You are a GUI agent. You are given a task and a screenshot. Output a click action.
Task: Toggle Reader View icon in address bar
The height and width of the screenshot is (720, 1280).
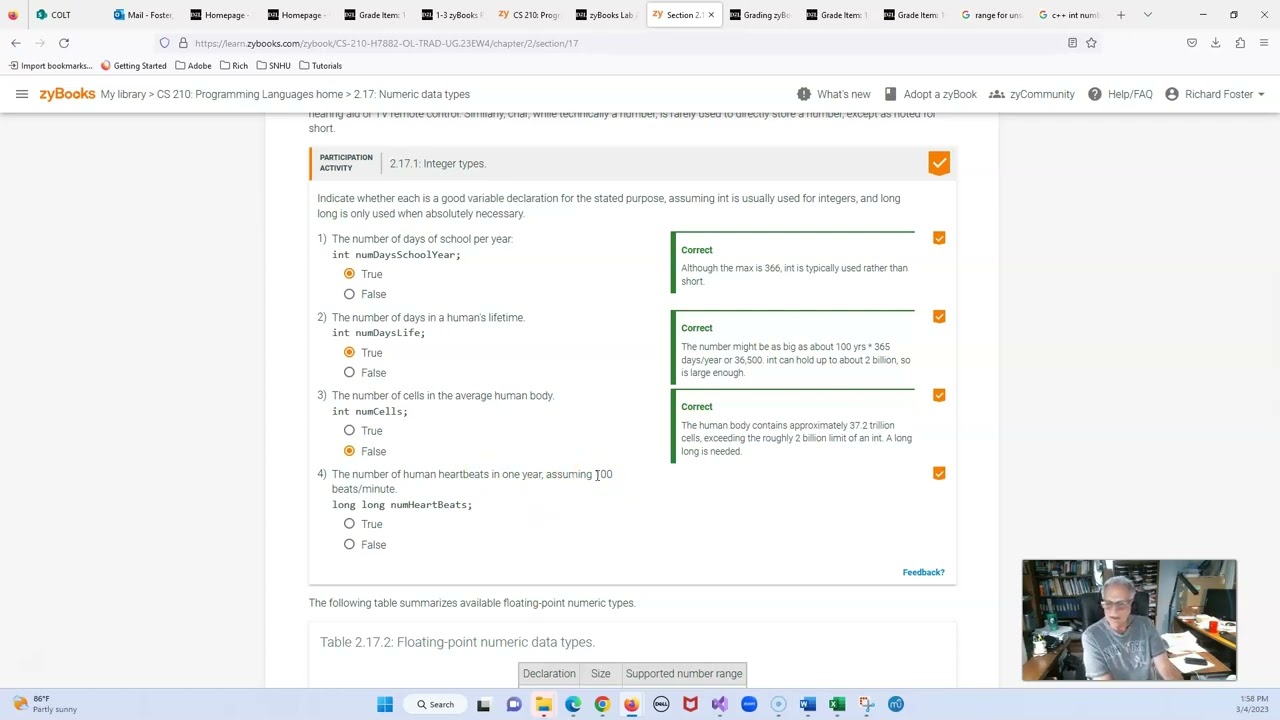coord(1072,43)
